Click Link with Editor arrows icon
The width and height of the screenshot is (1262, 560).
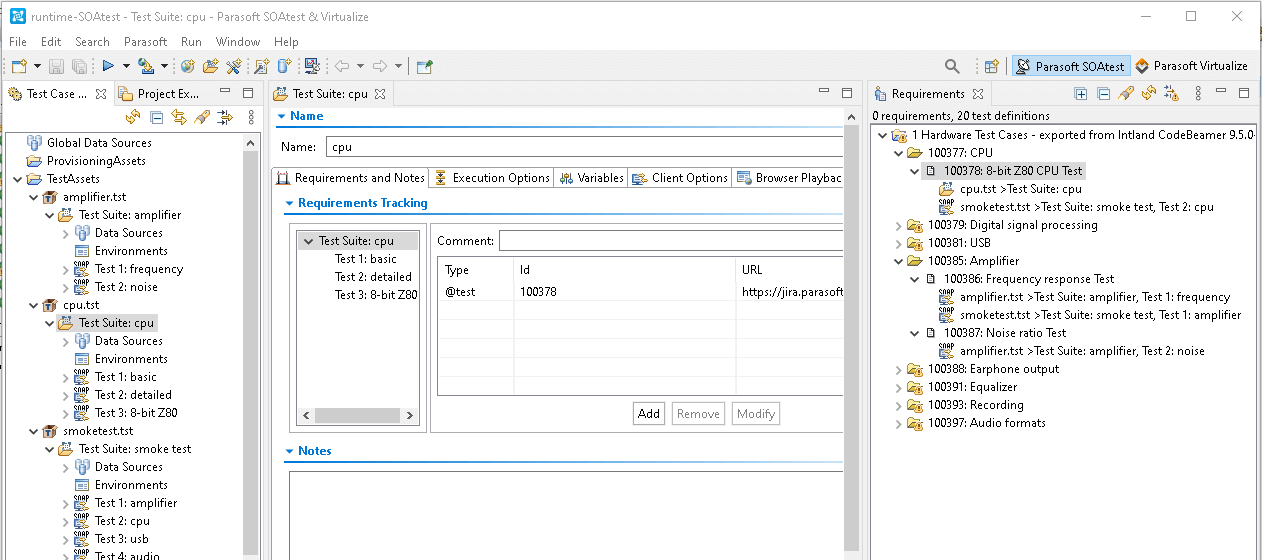coord(179,117)
